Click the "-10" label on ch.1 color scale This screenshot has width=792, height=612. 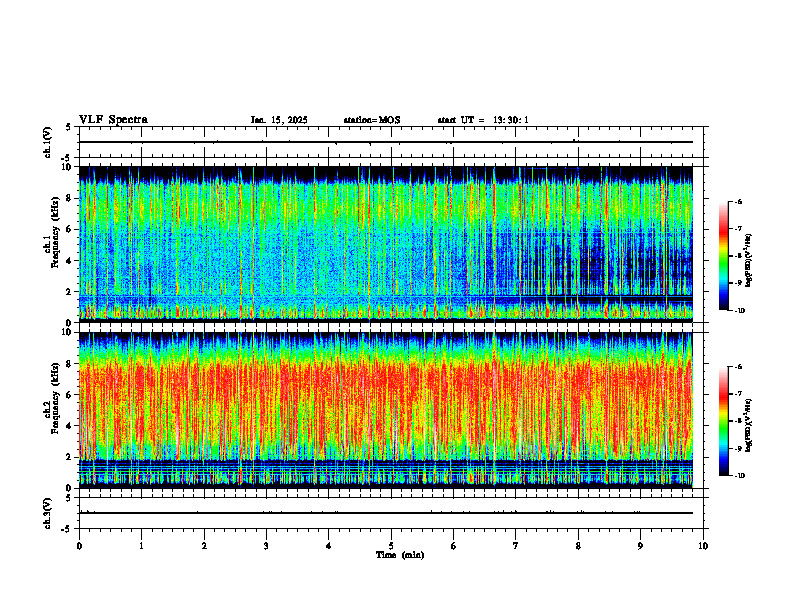click(739, 311)
